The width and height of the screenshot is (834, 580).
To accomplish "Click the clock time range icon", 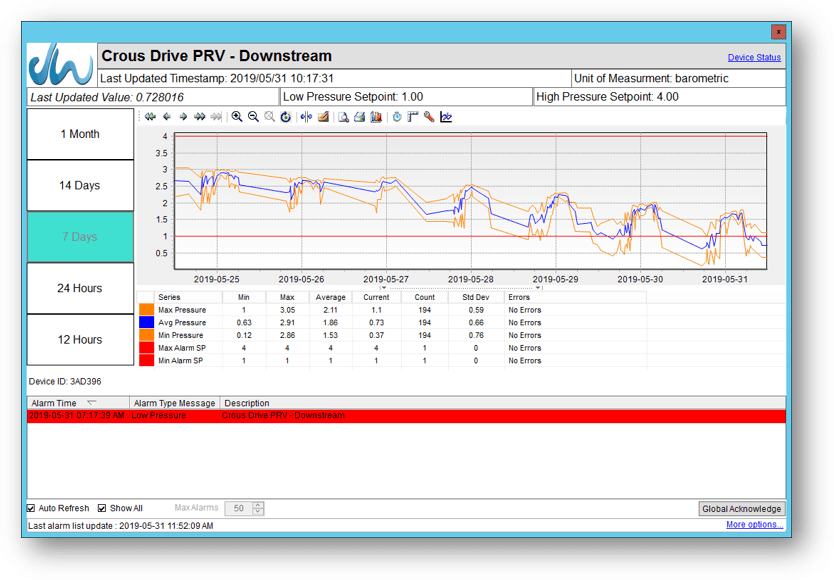I will click(397, 117).
